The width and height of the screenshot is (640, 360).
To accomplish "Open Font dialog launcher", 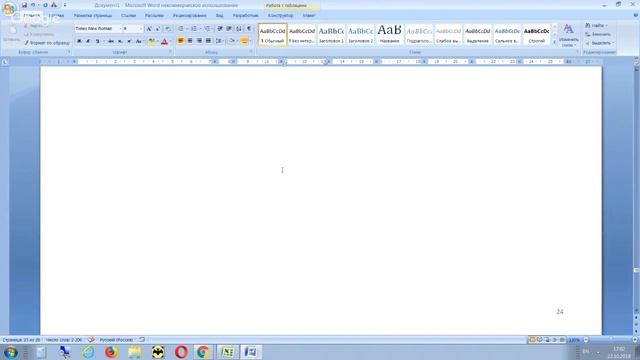I will [x=171, y=52].
